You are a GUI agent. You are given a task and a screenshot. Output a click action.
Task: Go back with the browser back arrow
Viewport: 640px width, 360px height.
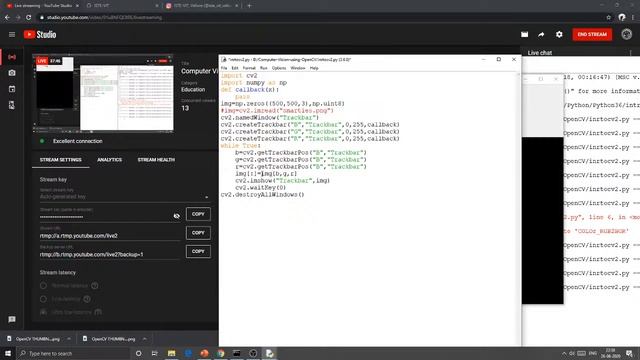(7, 18)
